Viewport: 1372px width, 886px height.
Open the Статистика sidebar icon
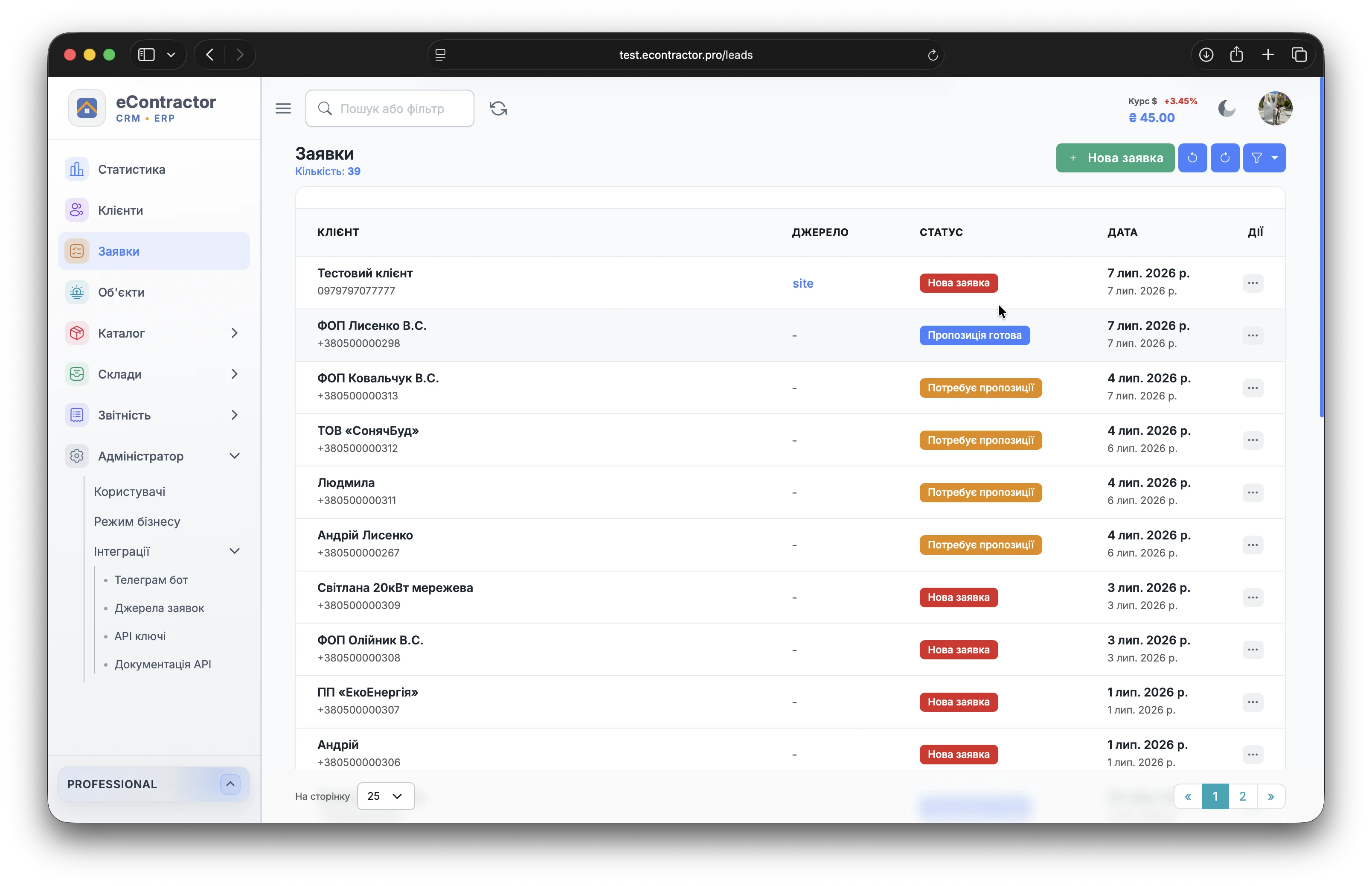click(x=76, y=169)
